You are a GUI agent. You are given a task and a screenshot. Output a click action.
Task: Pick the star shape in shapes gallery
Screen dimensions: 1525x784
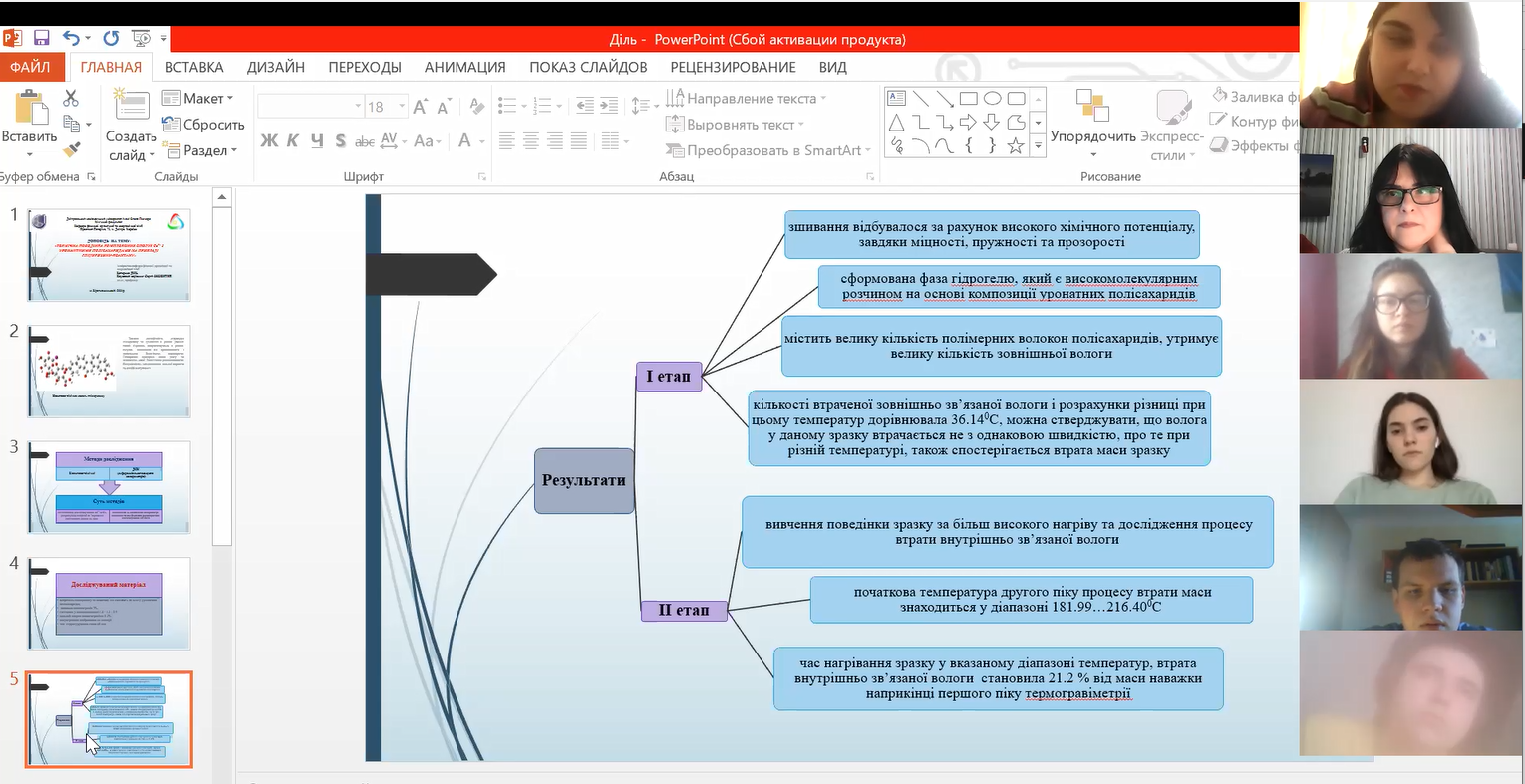point(1015,146)
